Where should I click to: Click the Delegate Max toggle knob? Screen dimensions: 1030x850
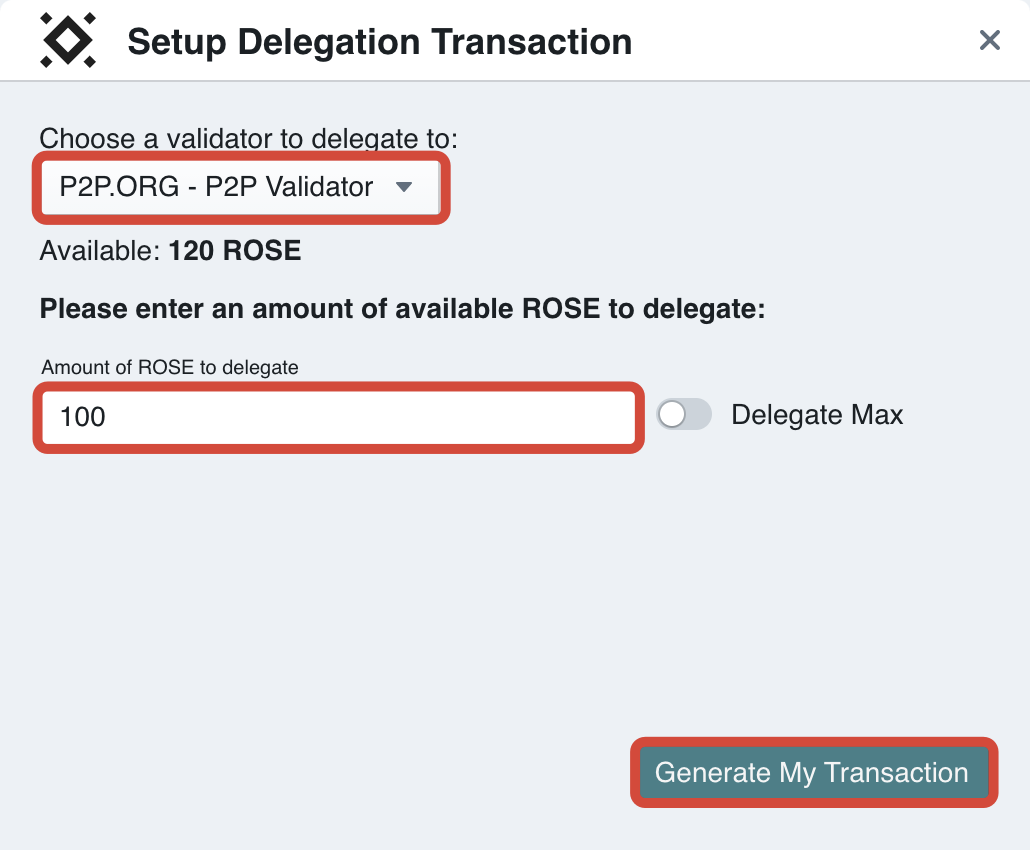(672, 415)
